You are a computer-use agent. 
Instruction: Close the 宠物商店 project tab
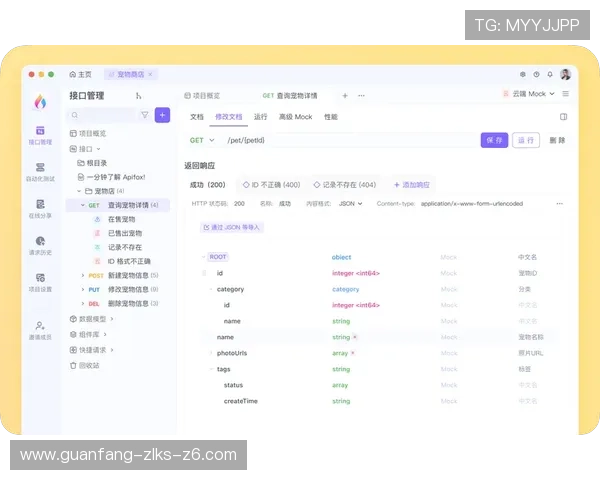tap(150, 74)
